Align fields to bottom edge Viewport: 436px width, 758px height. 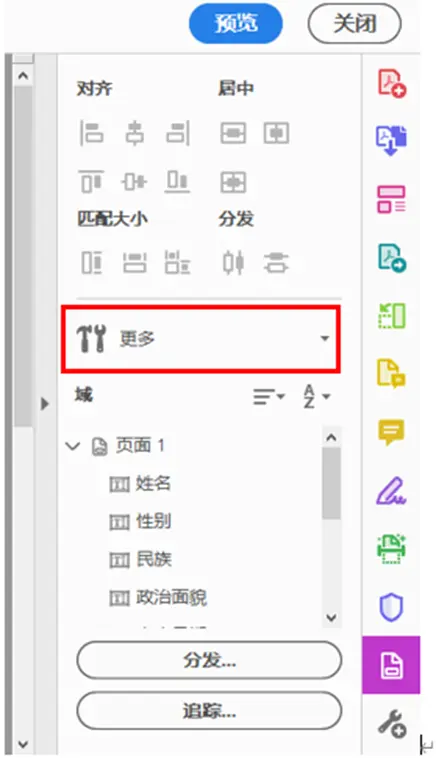(178, 182)
